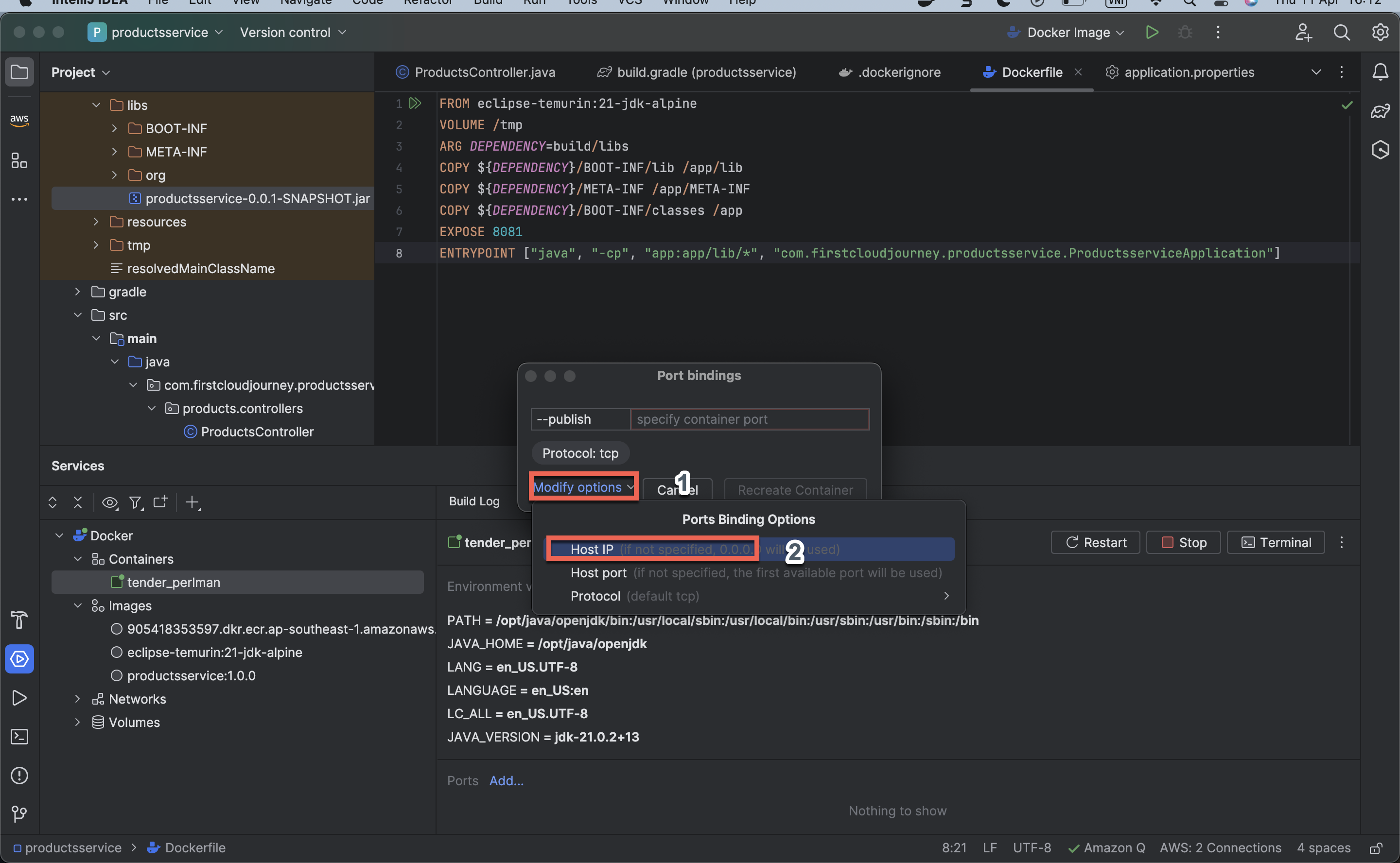
Task: Open Search Everywhere magnifier
Action: pos(1342,33)
